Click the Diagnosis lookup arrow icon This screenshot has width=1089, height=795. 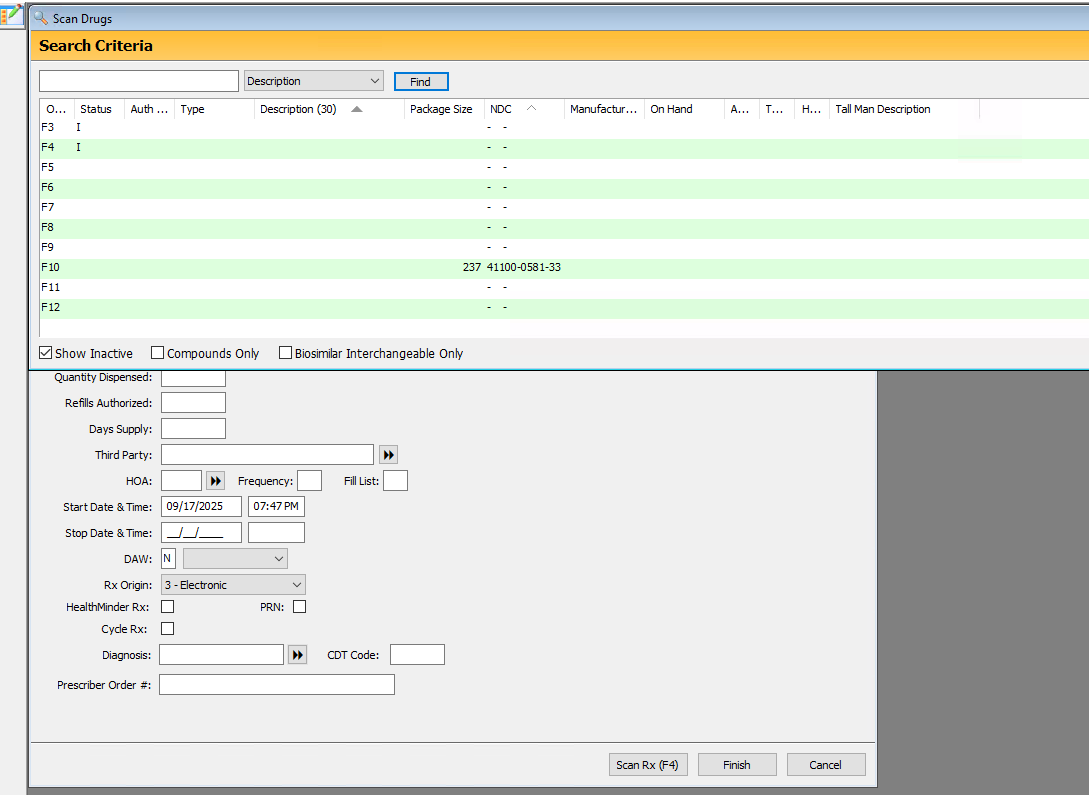click(x=297, y=655)
